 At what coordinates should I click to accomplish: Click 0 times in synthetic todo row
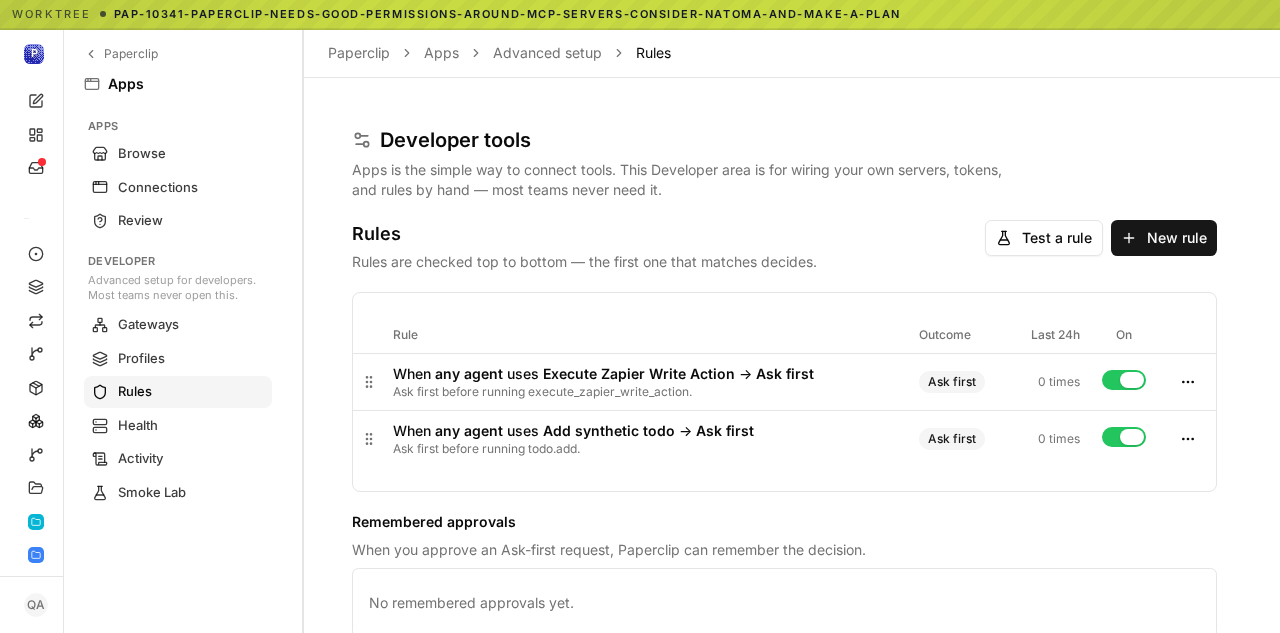(x=1059, y=439)
